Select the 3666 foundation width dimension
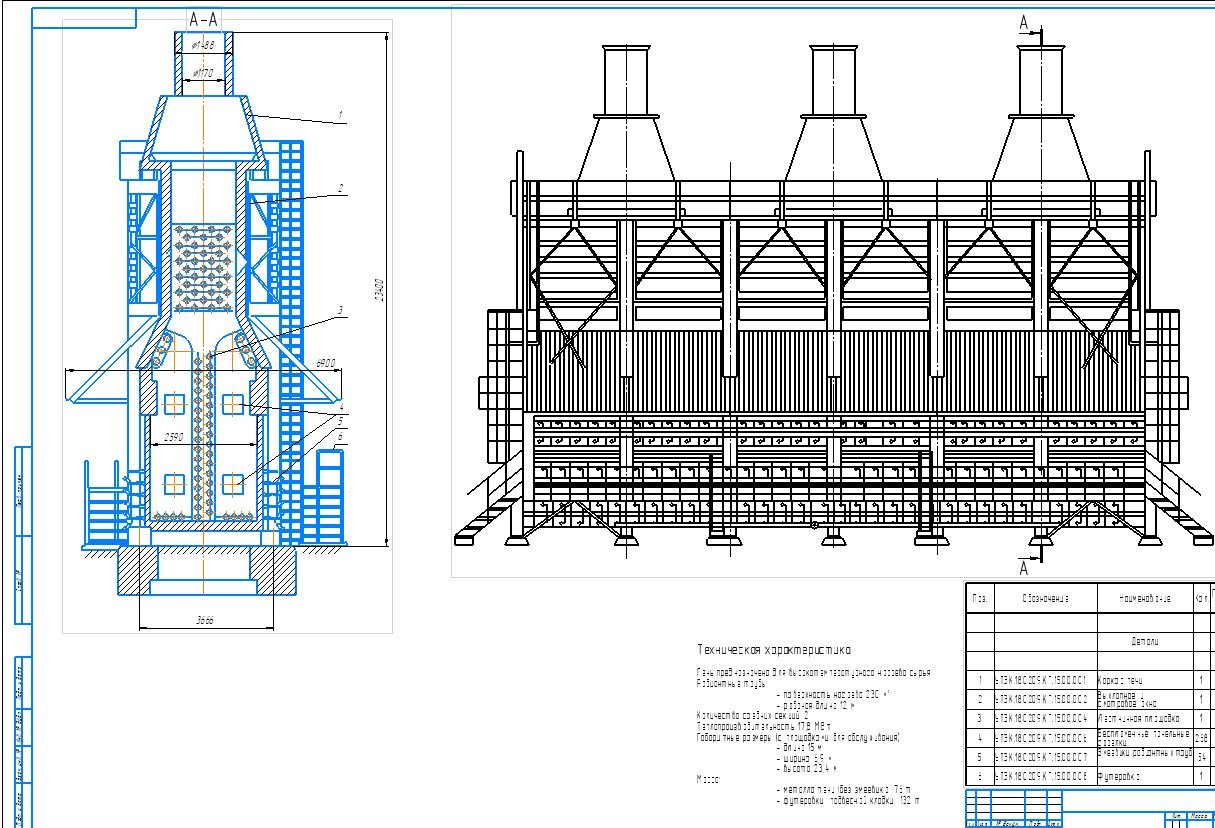This screenshot has height=828, width=1215. point(205,621)
